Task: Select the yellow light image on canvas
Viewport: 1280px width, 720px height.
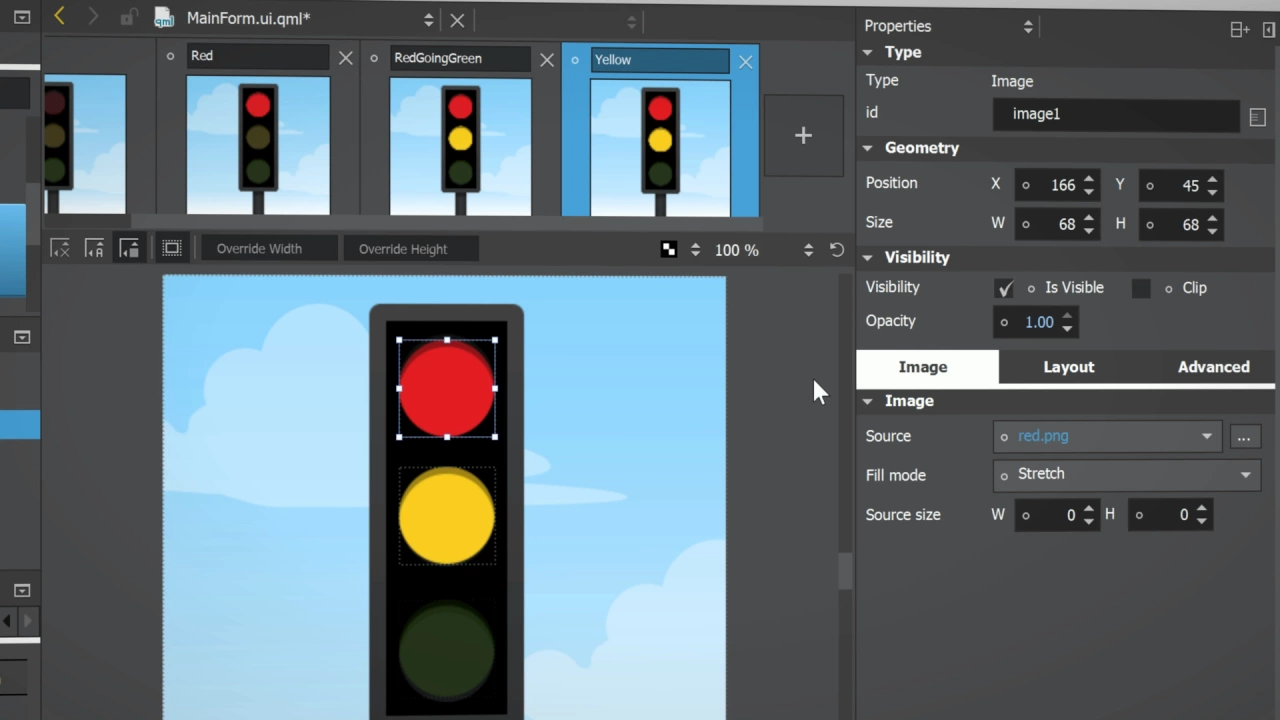Action: (447, 516)
